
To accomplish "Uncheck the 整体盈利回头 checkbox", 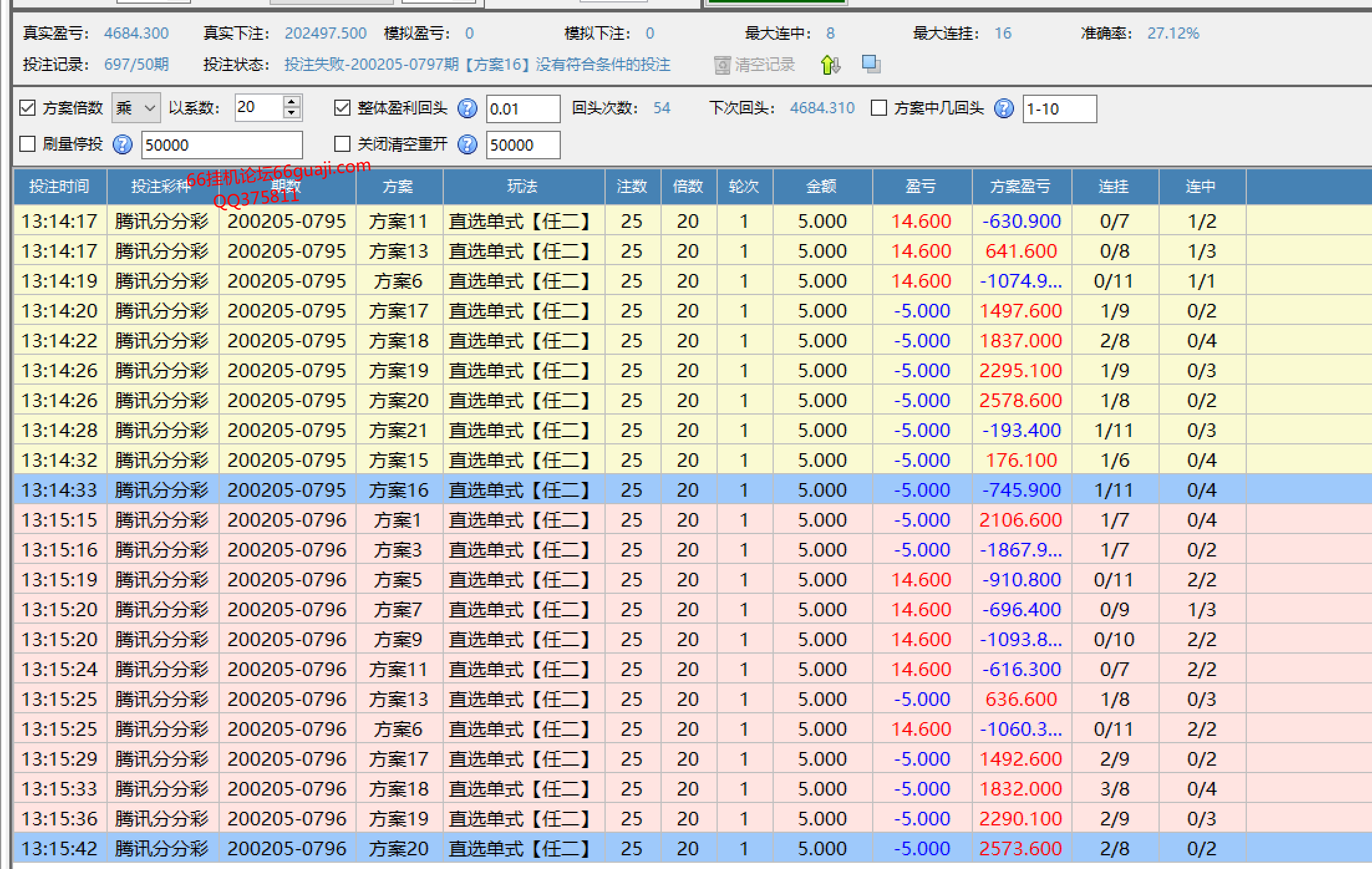I will click(342, 108).
